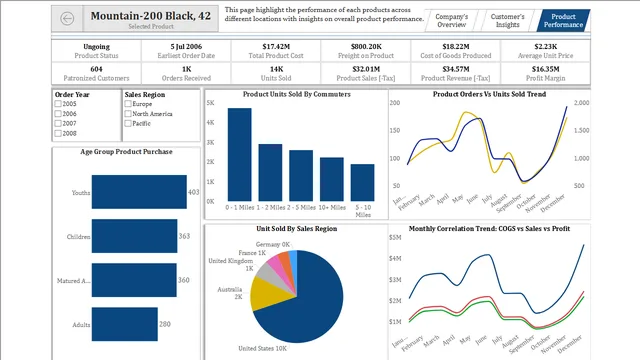Select the Product Performance tab
Screen dimensions: 640x360
[563, 20]
